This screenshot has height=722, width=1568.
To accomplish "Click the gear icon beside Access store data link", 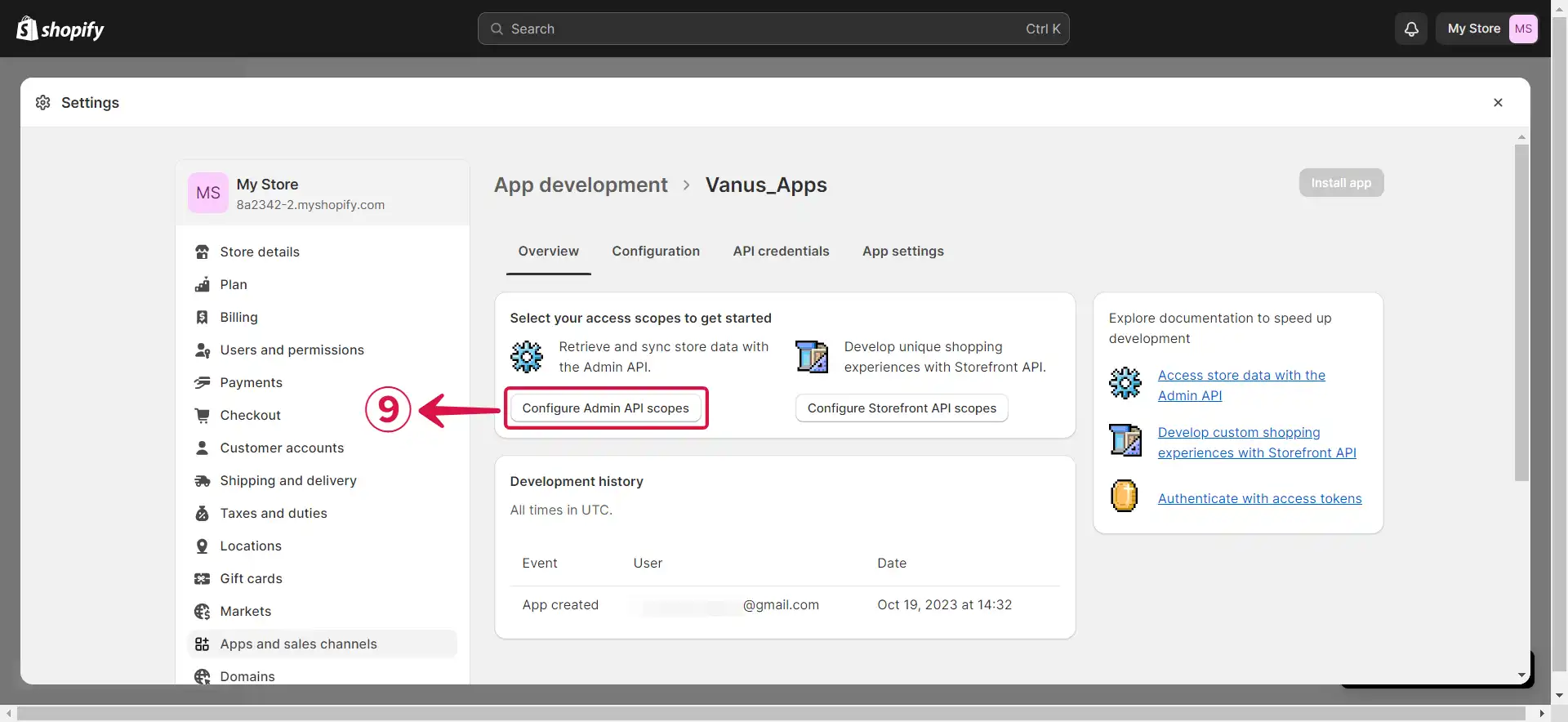I will click(1125, 383).
